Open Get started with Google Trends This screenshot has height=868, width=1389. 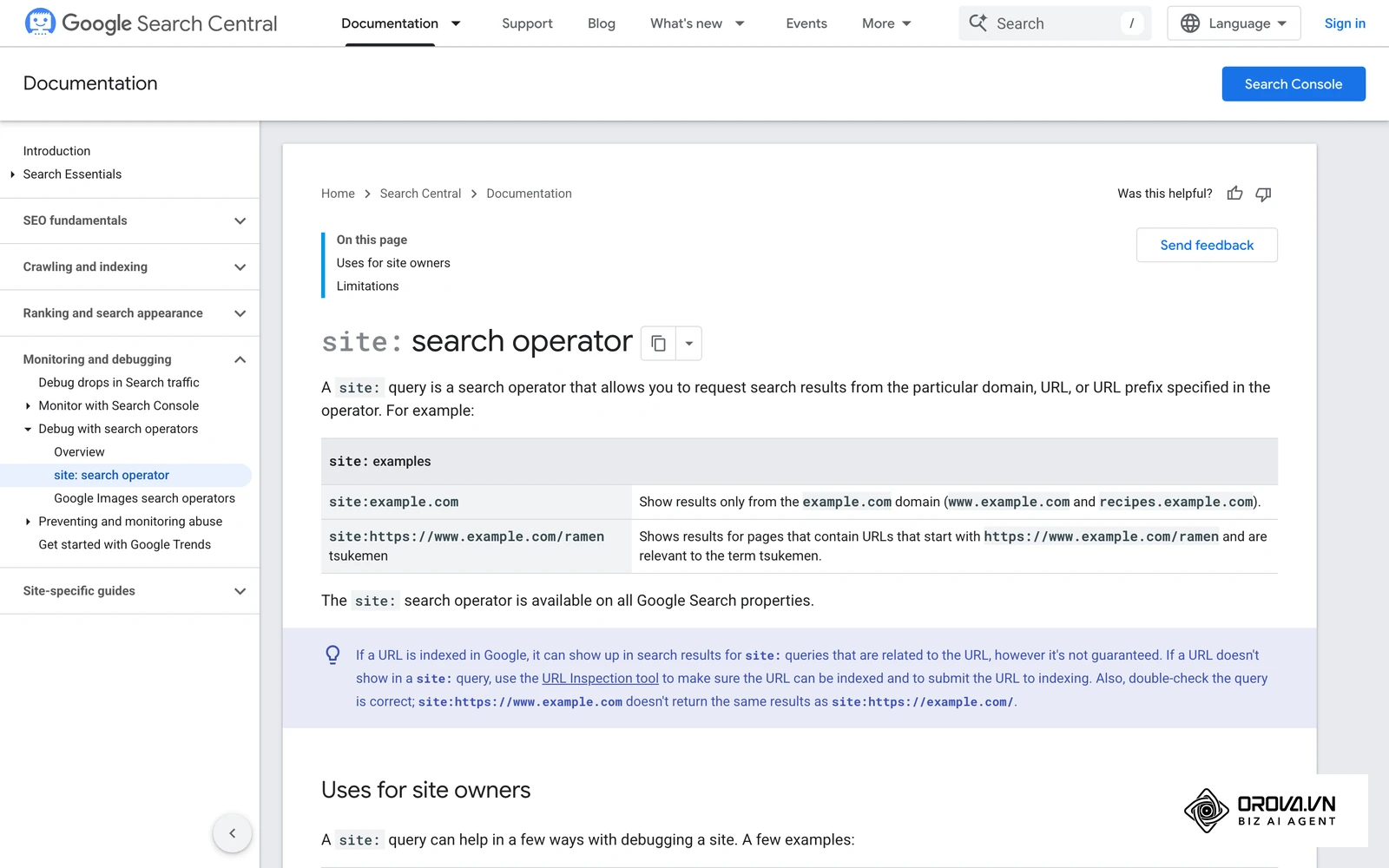click(124, 545)
